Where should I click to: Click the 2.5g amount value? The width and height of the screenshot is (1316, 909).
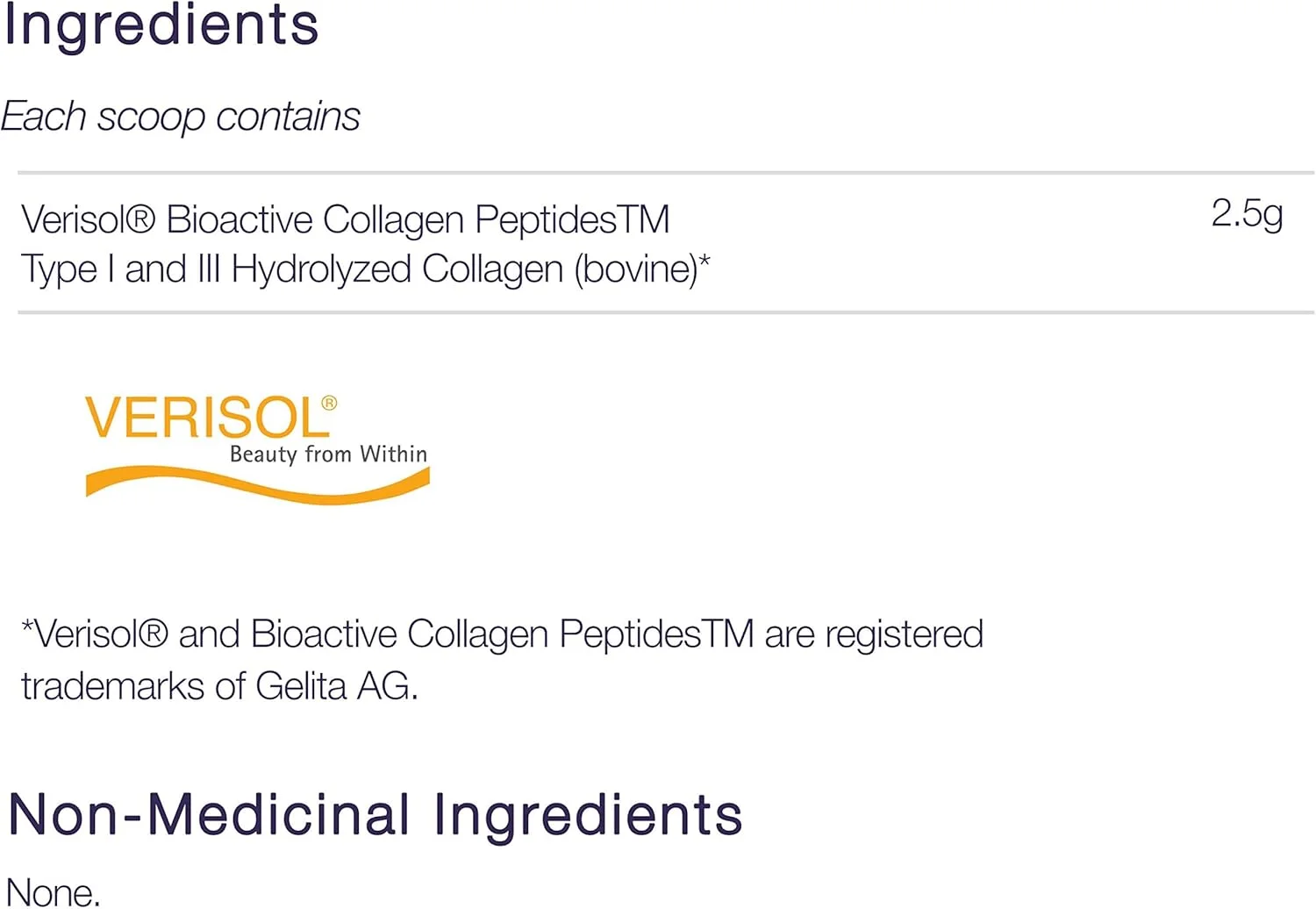(x=1247, y=213)
